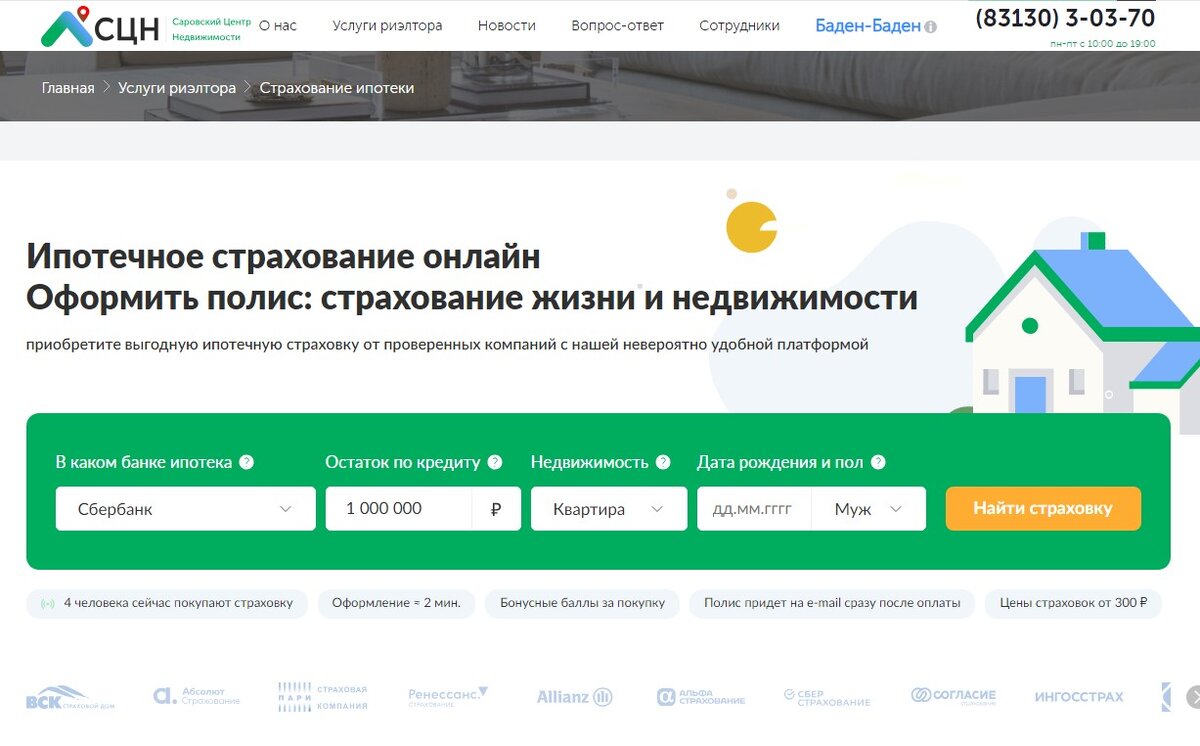Open the property type dropdown showing Квартира

pyautogui.click(x=608, y=508)
